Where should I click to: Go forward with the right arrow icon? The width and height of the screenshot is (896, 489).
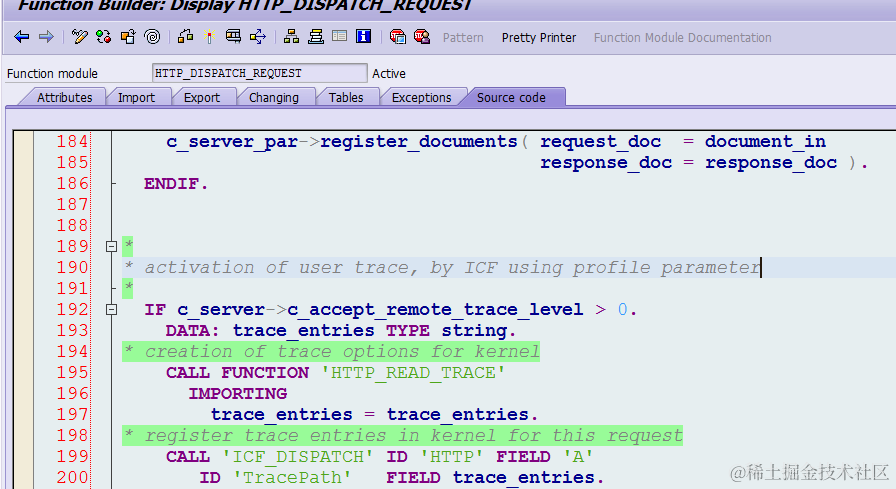tap(46, 37)
